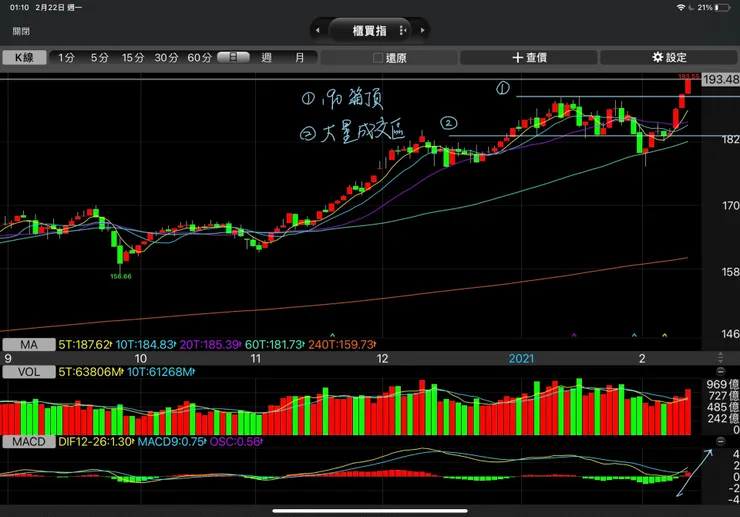Collapse the VOL panel with minus icon
The width and height of the screenshot is (740, 517).
720,372
